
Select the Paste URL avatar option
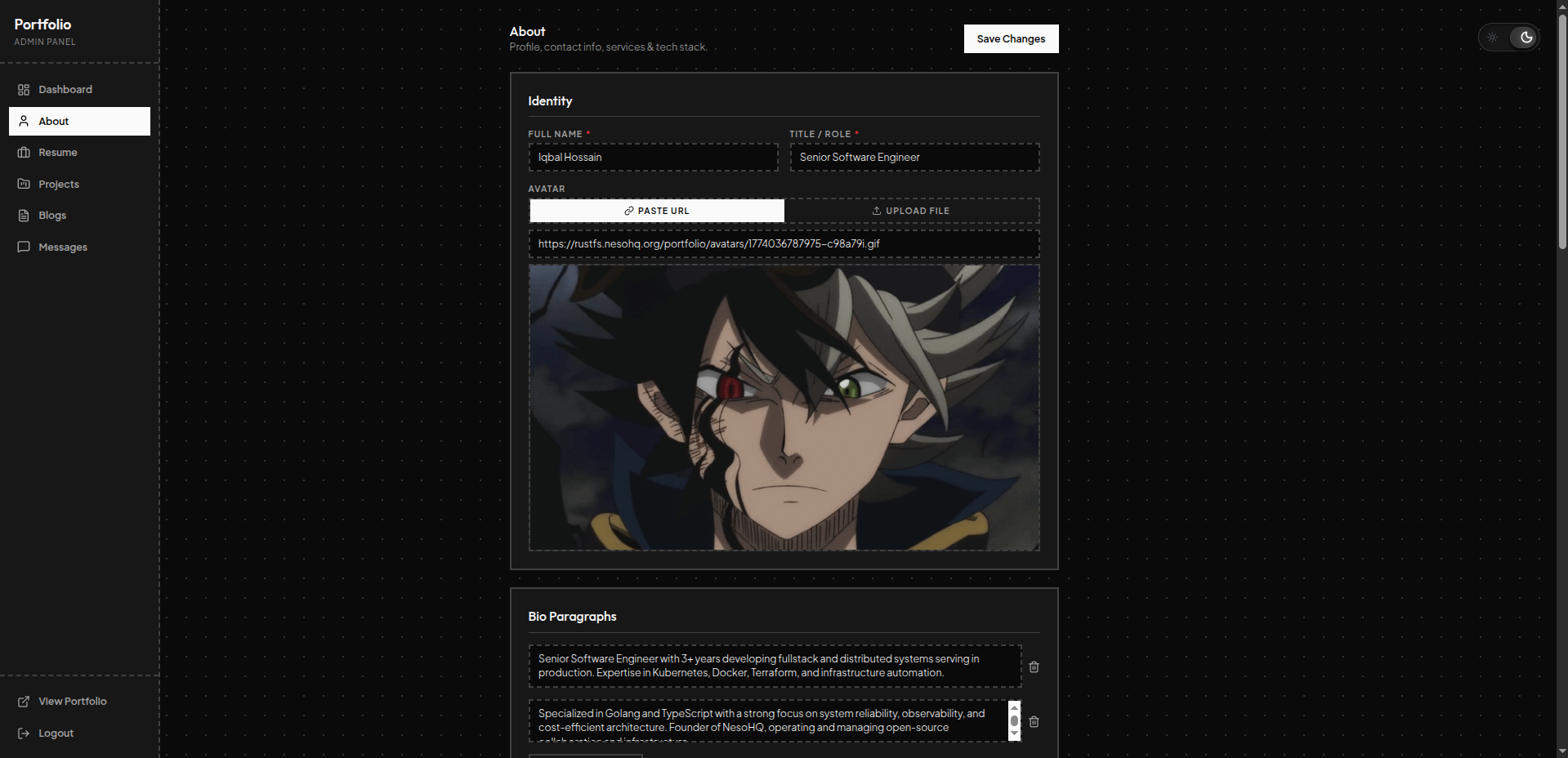tap(657, 211)
